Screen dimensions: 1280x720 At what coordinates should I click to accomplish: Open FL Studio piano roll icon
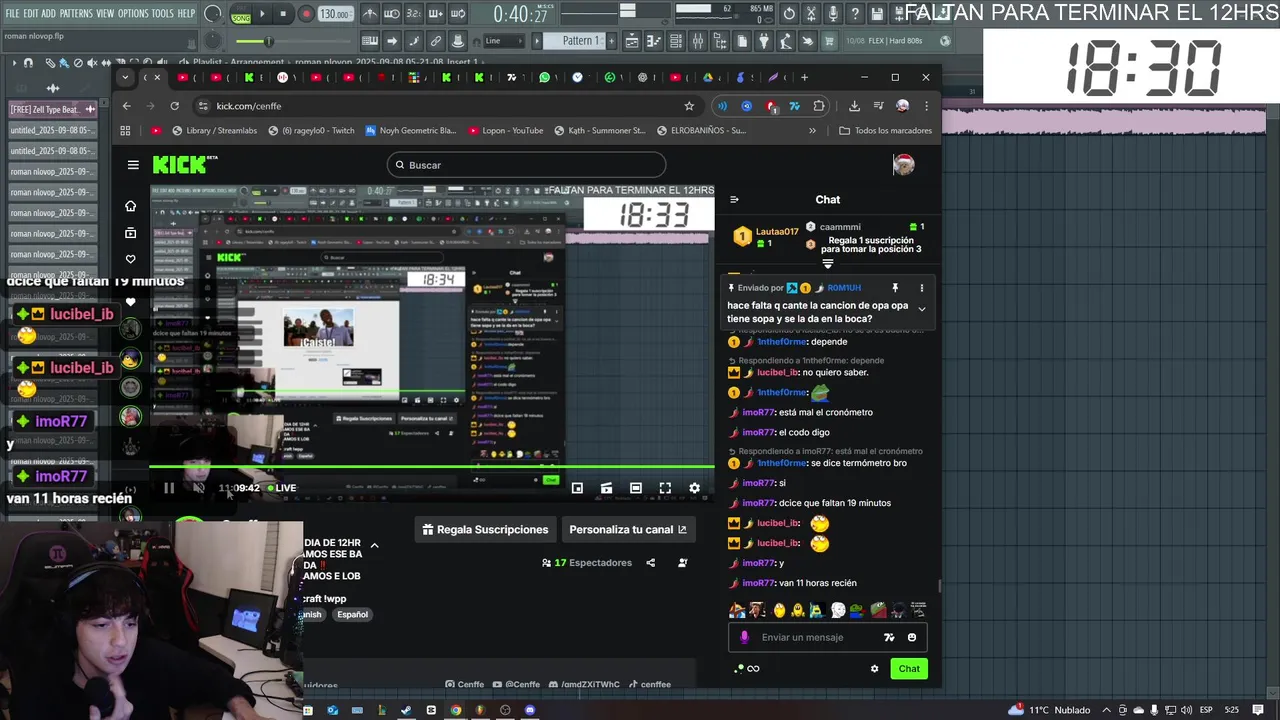click(654, 41)
